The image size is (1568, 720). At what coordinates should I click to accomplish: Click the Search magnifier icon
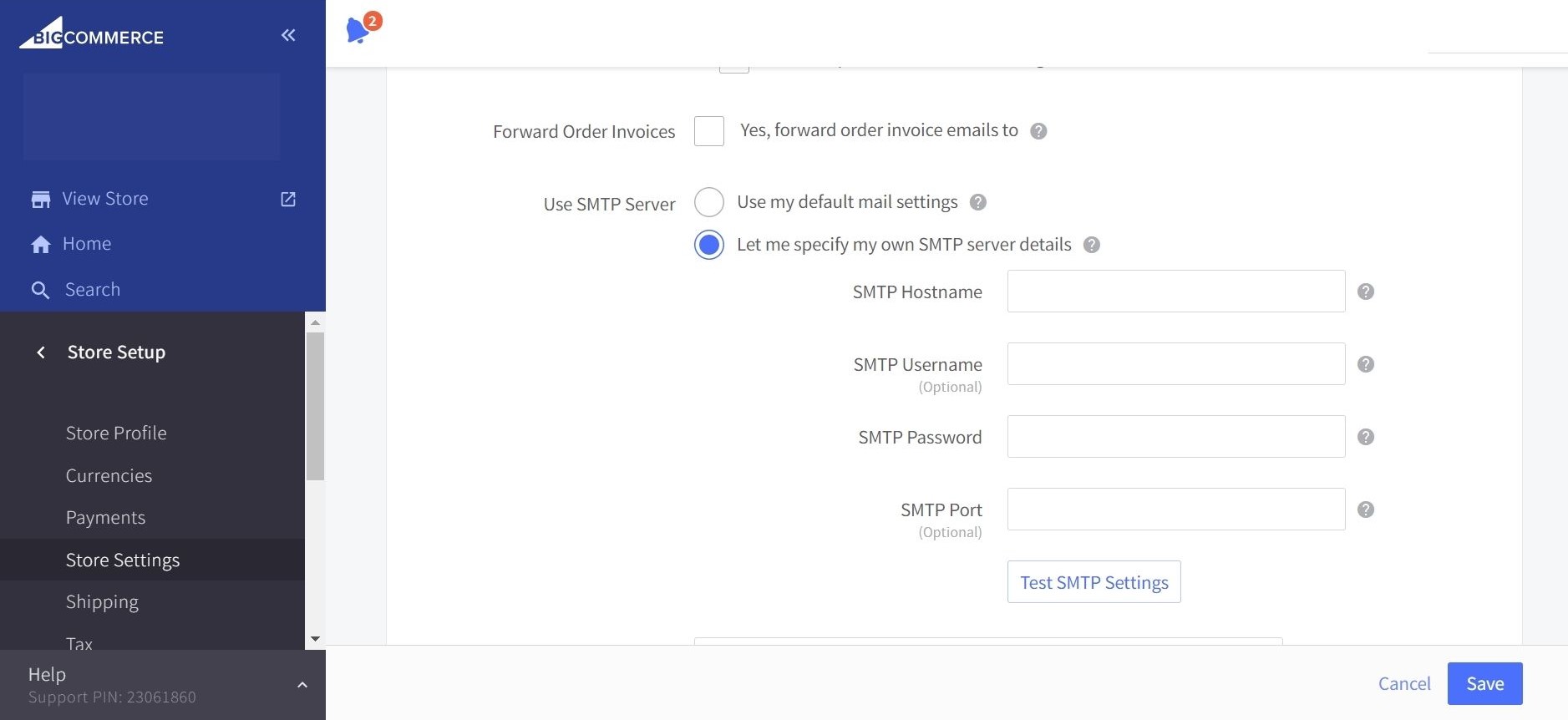tap(40, 290)
